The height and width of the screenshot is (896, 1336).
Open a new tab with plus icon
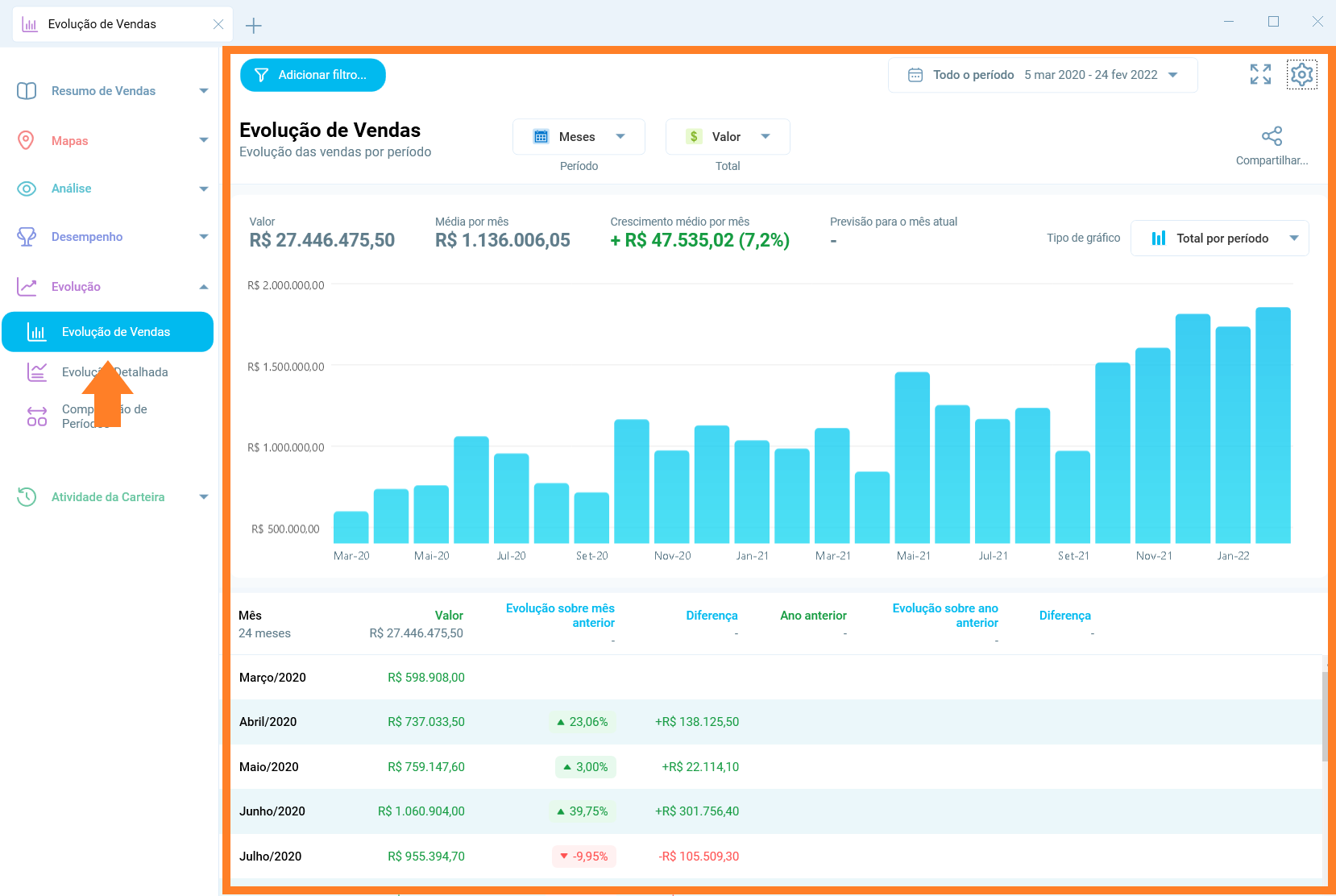coord(253,26)
